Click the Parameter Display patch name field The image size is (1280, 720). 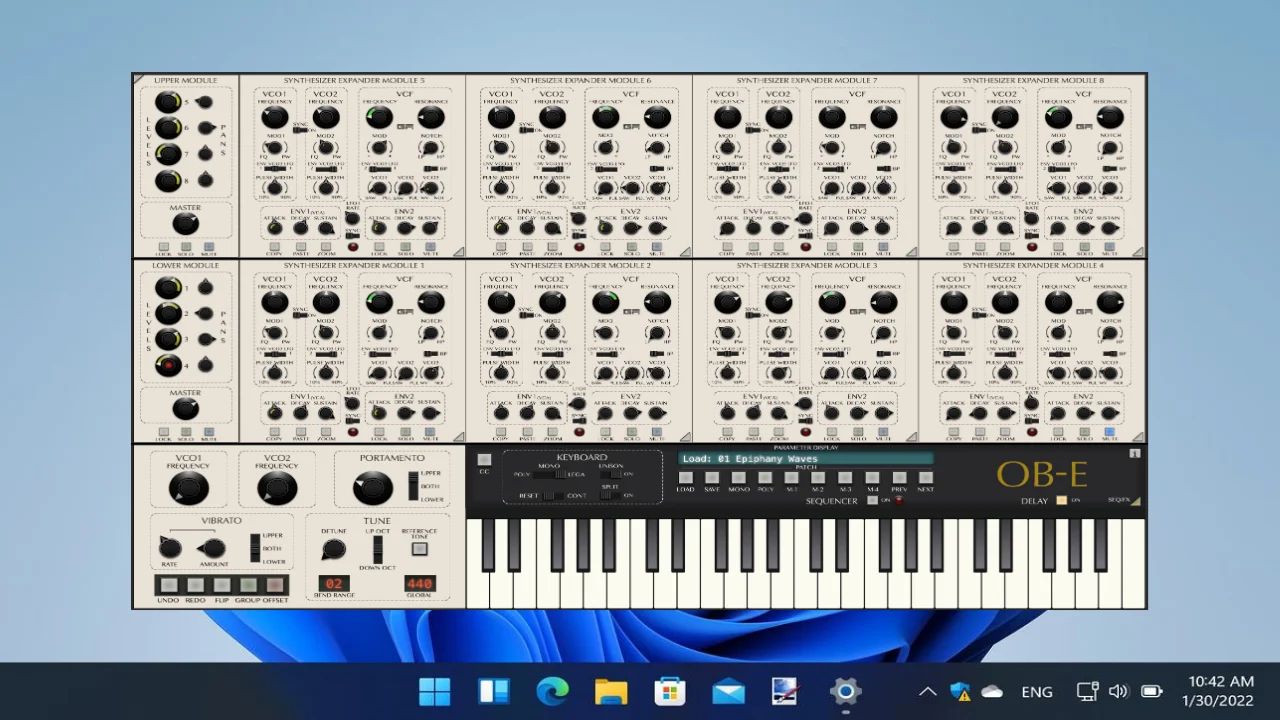click(x=806, y=459)
